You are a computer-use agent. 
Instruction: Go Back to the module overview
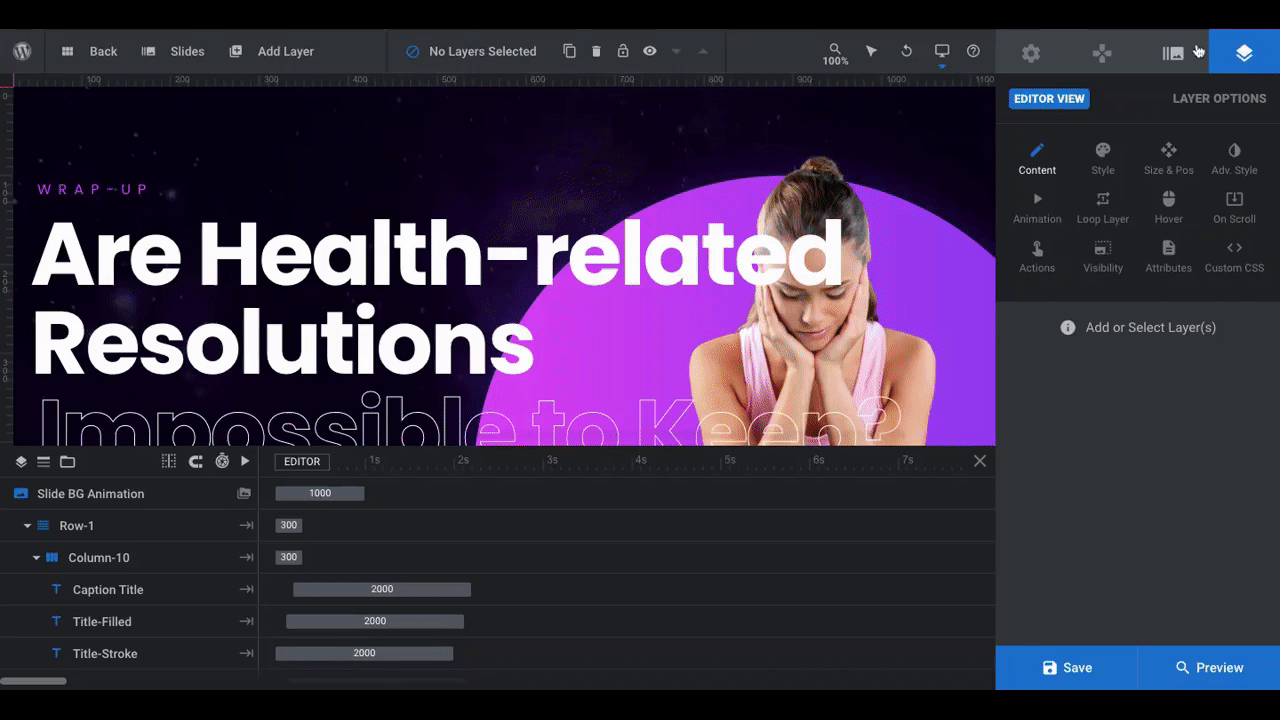tap(89, 51)
